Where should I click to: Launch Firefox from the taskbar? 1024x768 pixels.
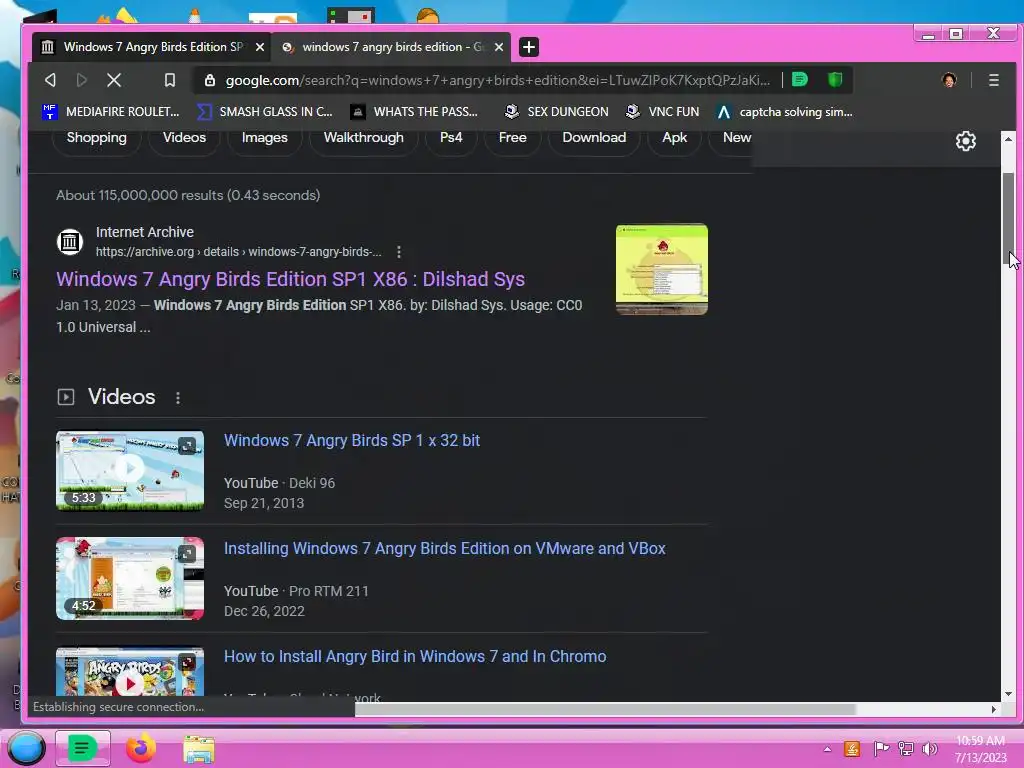(x=140, y=748)
